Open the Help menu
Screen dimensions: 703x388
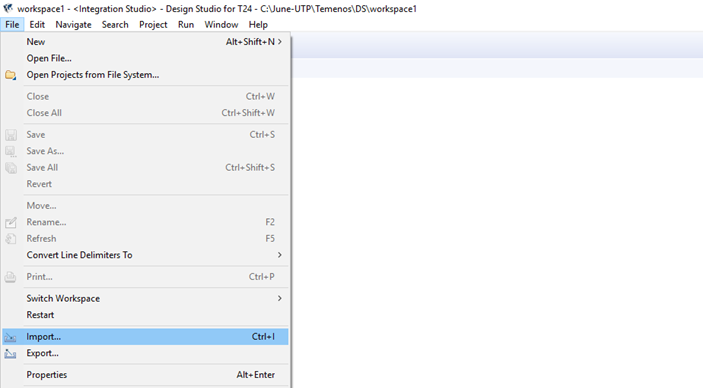[258, 25]
